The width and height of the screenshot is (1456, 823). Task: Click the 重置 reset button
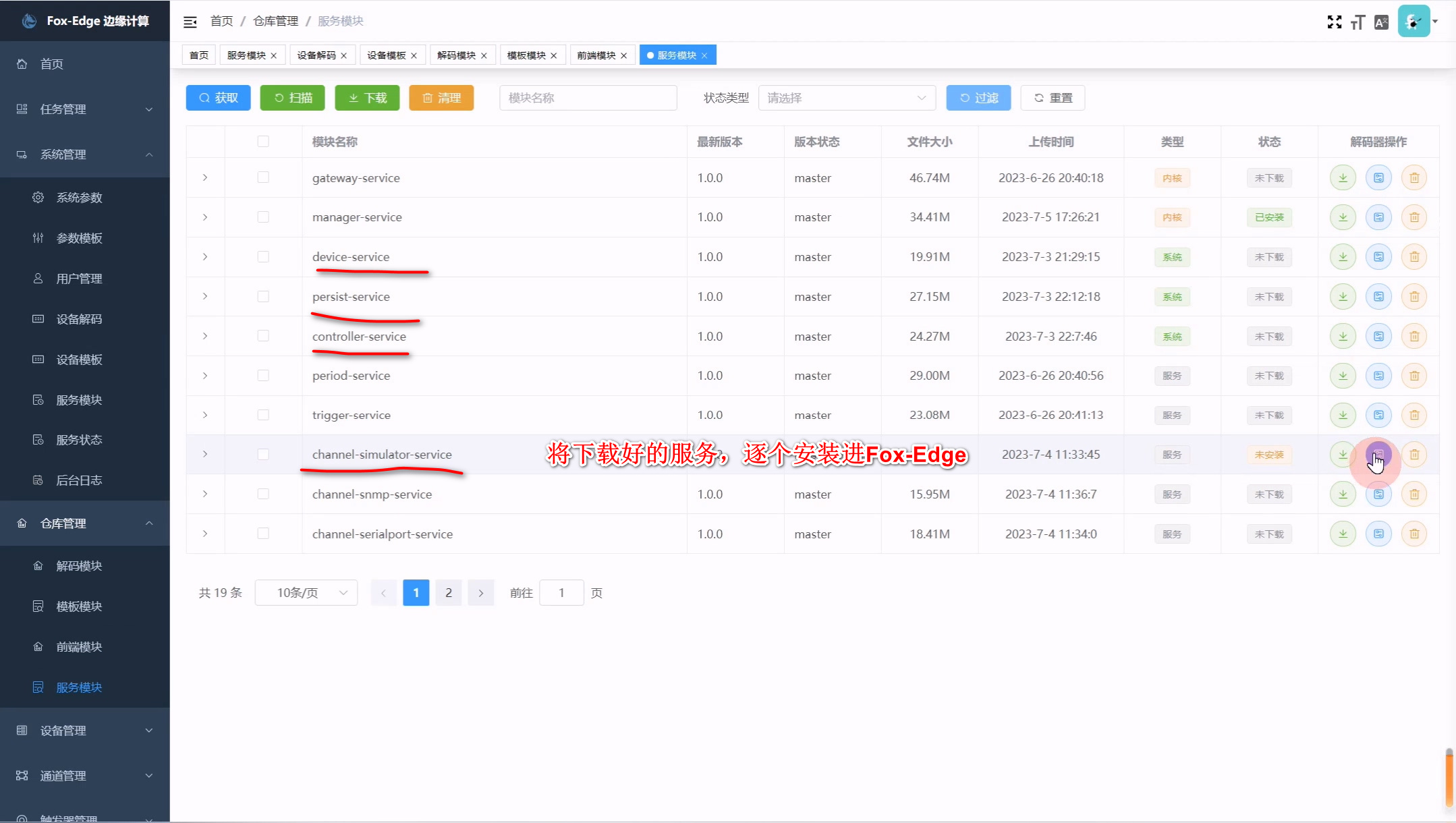click(x=1053, y=98)
